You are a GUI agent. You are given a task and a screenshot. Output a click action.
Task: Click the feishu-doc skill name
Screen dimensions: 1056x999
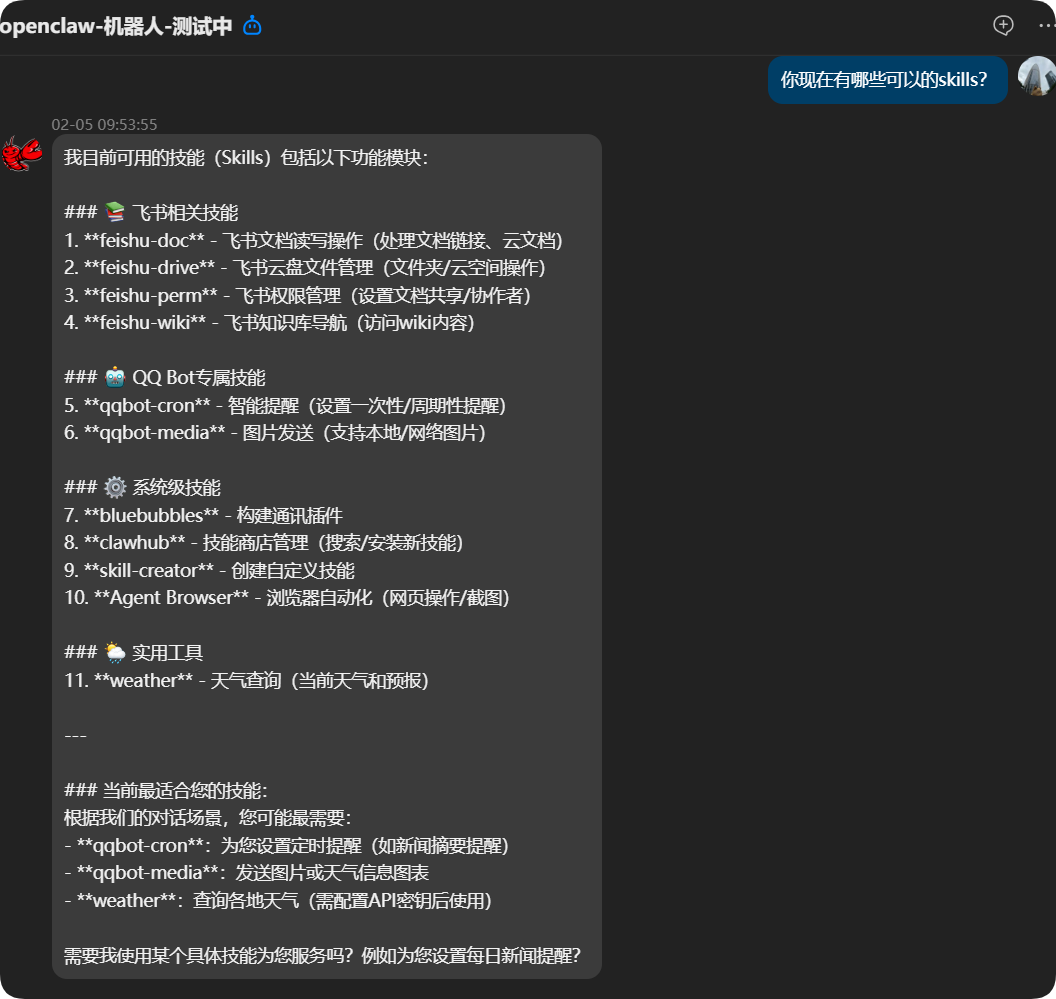pos(143,240)
